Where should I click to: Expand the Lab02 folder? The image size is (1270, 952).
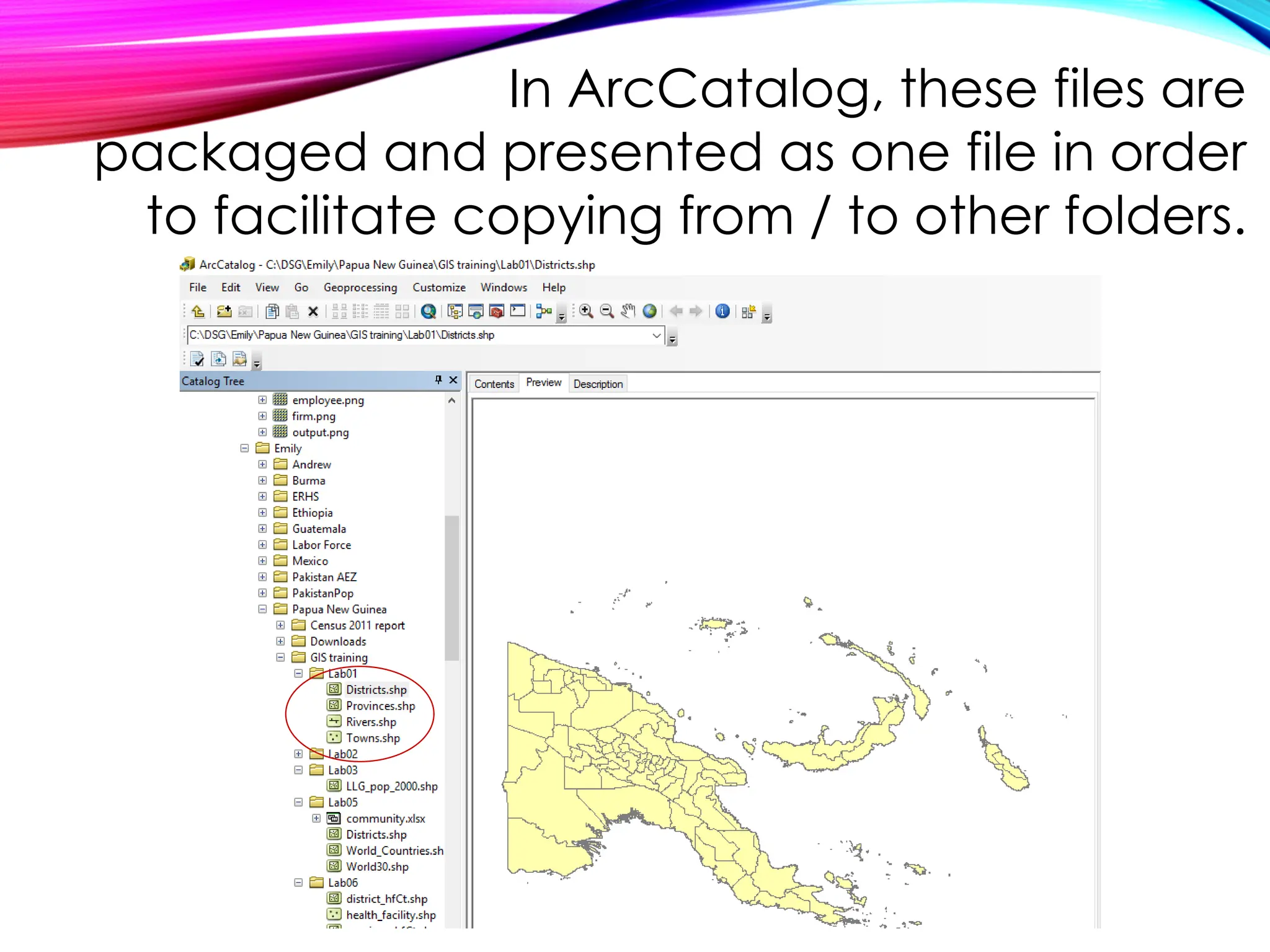298,754
